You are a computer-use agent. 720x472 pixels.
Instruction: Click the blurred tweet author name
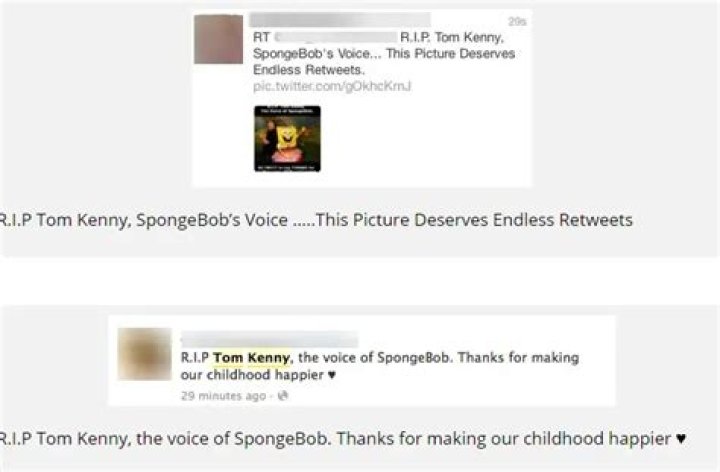click(x=340, y=20)
